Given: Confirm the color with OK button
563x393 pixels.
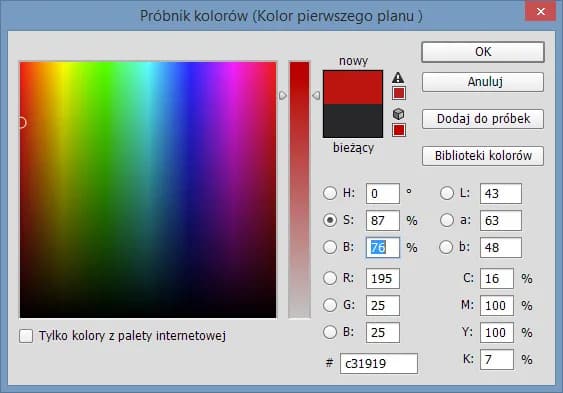Looking at the screenshot, I should [483, 52].
